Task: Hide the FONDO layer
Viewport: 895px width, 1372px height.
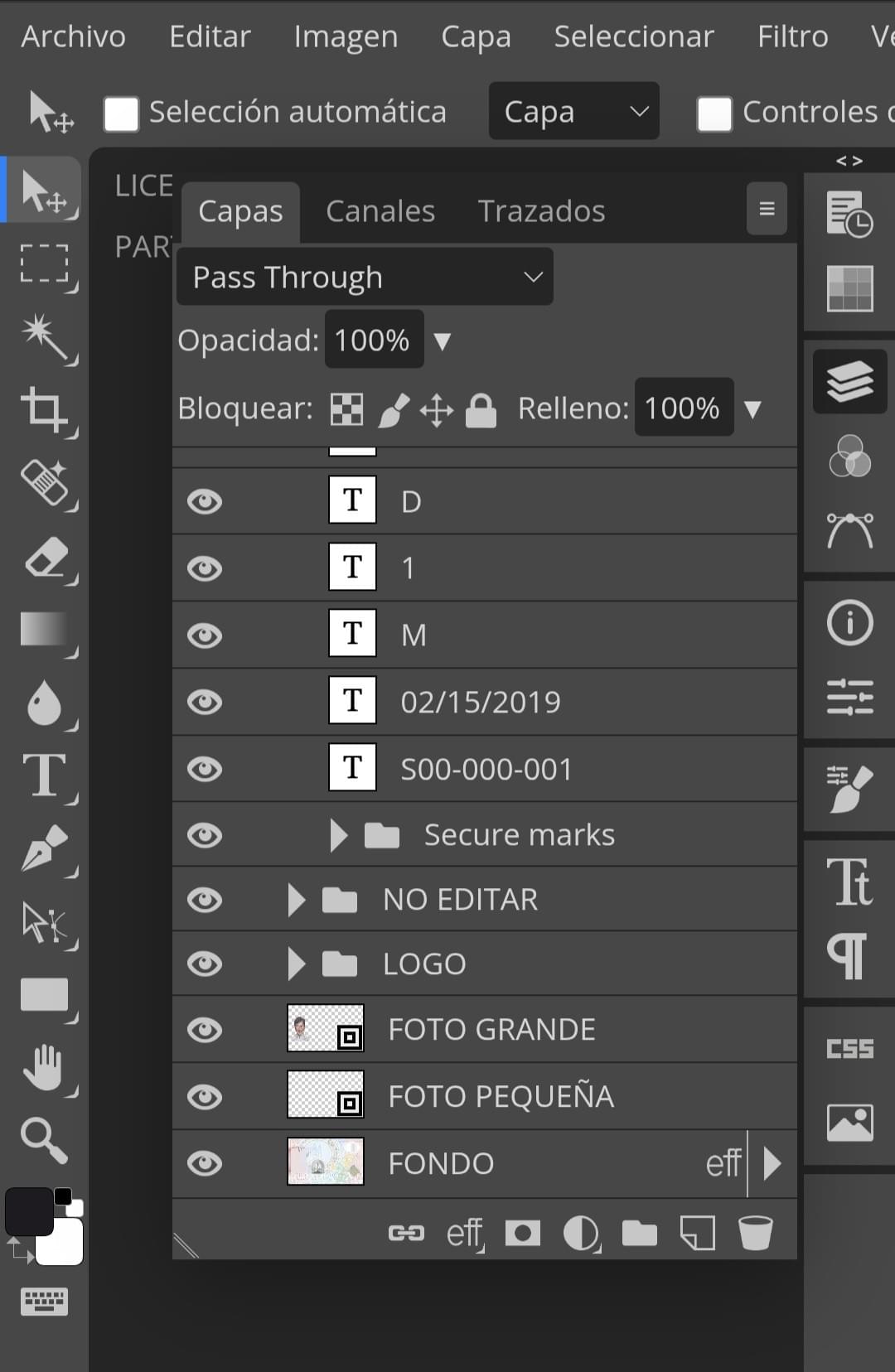Action: tap(204, 1163)
